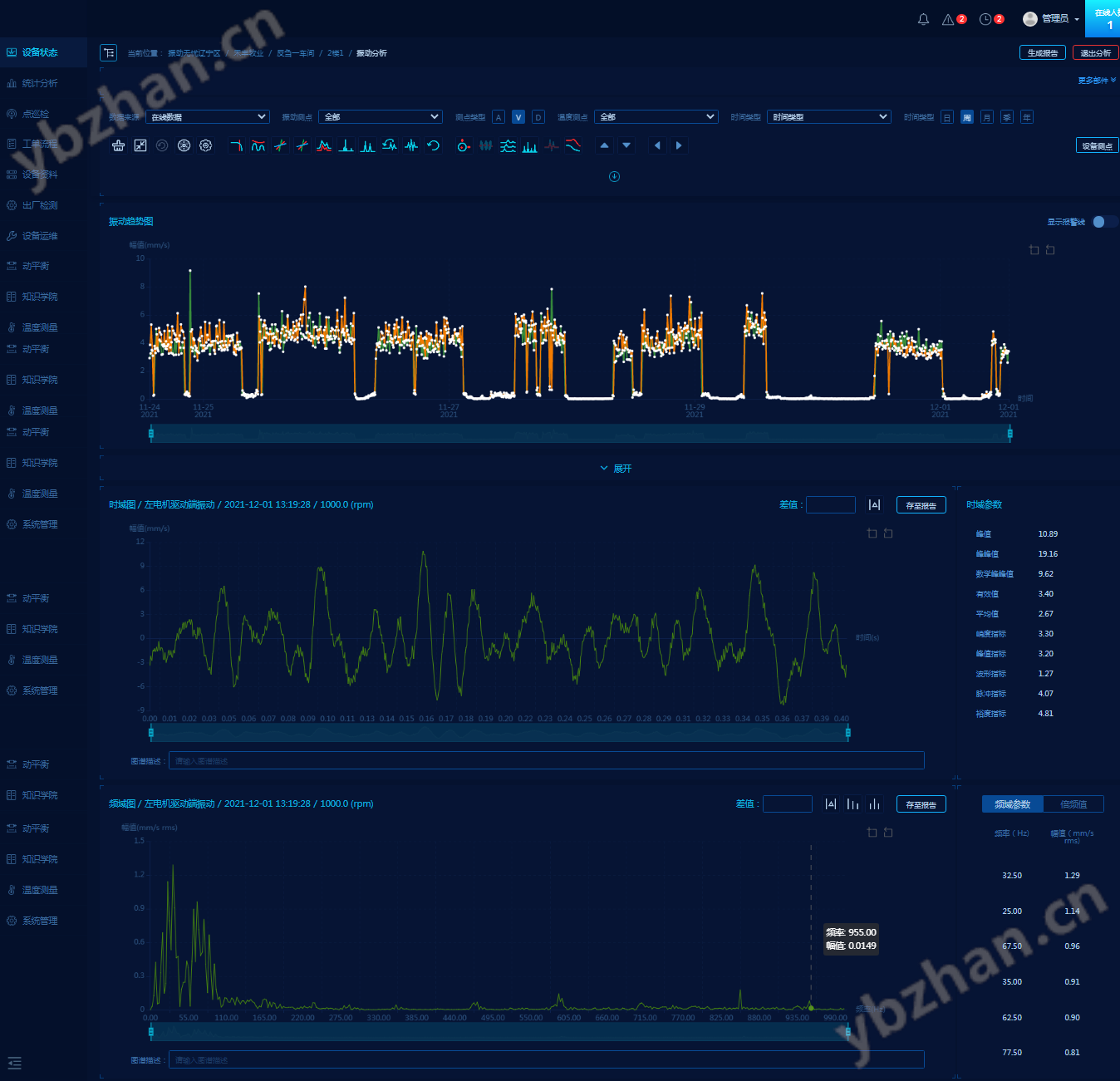This screenshot has height=1081, width=1120.
Task: Click the trend chart range slider left handle
Action: click(151, 433)
